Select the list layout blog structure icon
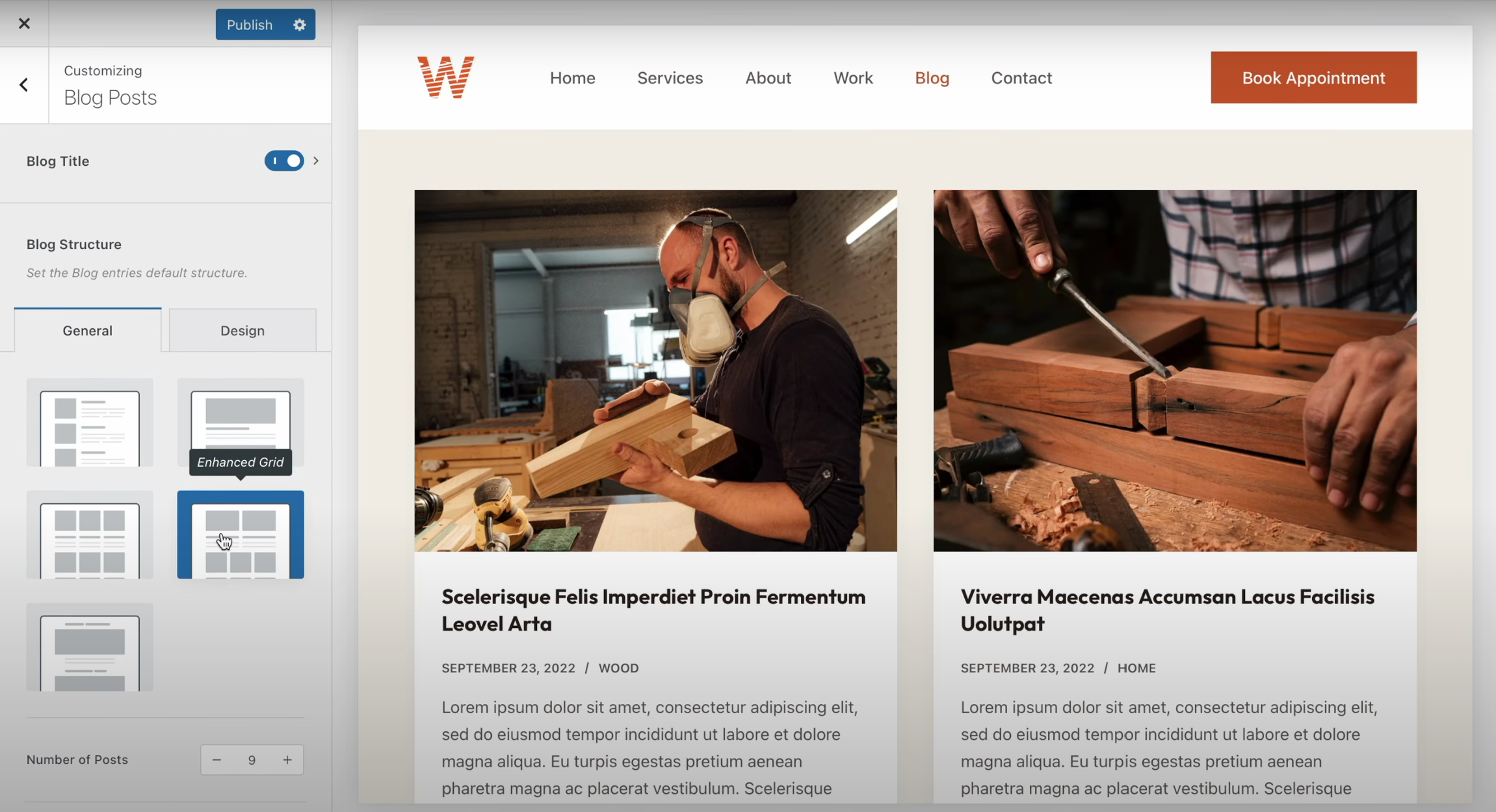Viewport: 1496px width, 812px height. 90,423
